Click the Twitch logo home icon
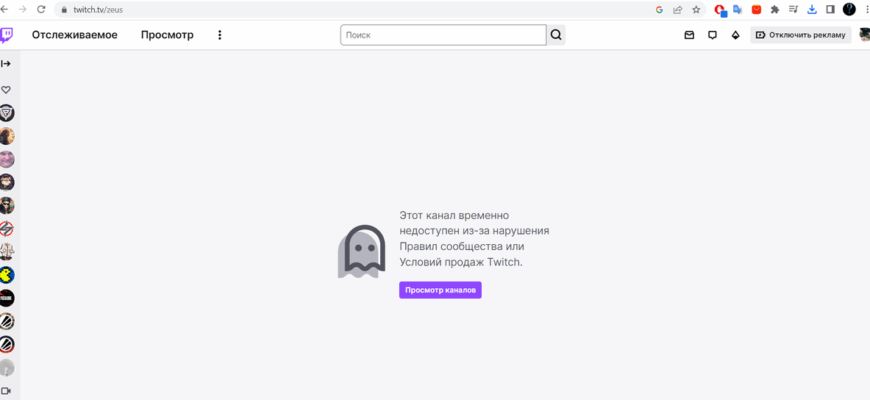The width and height of the screenshot is (870, 400). 7,35
